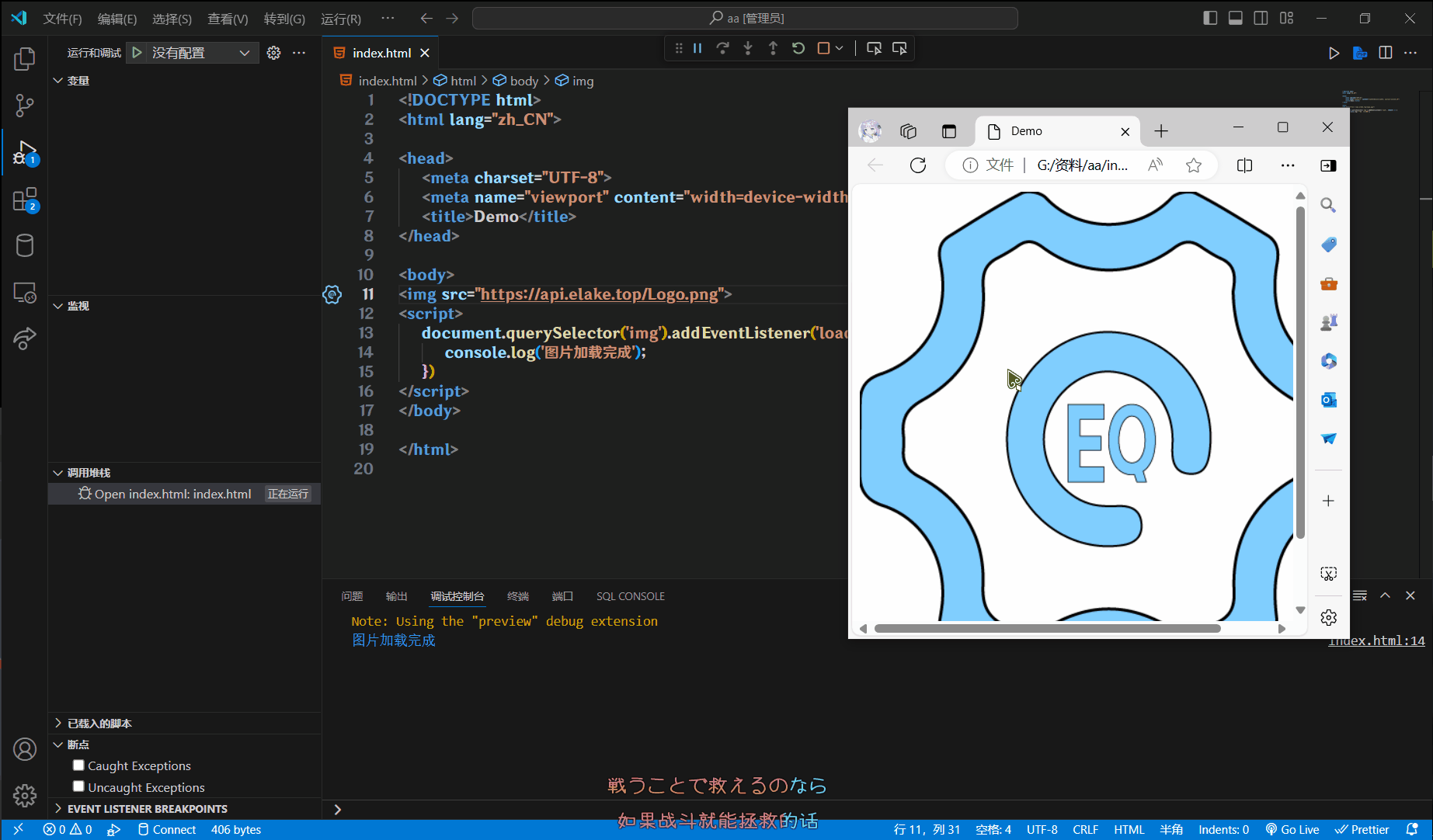This screenshot has width=1433, height=840.
Task: Click Prettier in status bar
Action: coord(1362,830)
